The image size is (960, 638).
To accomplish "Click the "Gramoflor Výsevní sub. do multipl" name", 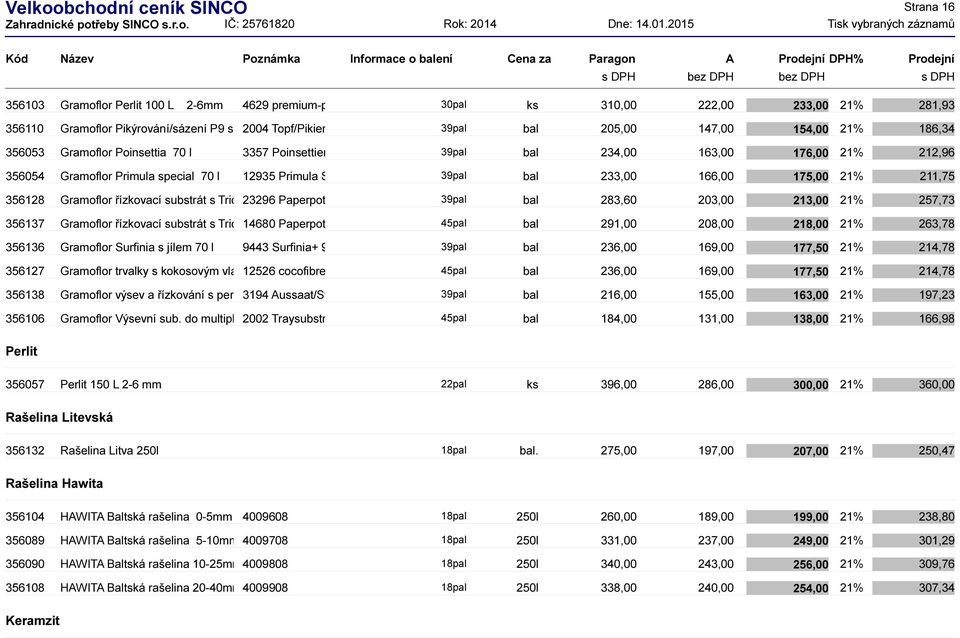I will point(147,318).
